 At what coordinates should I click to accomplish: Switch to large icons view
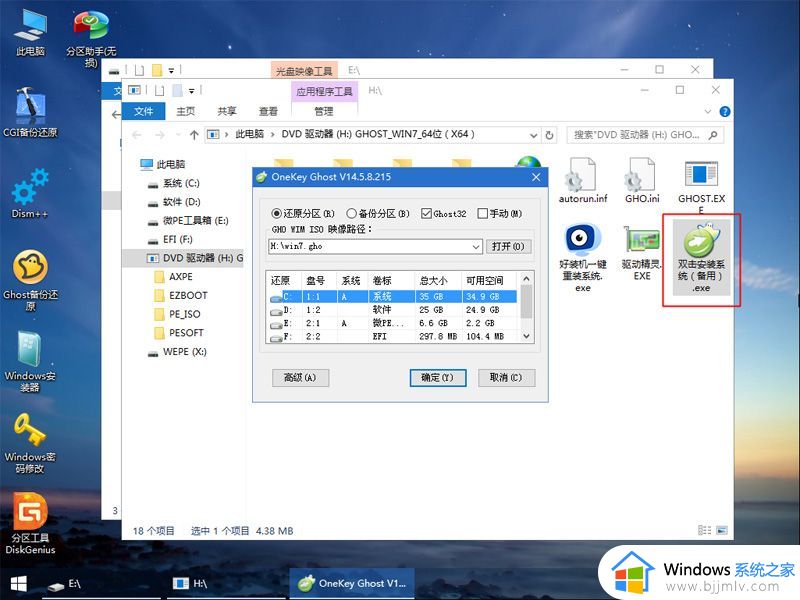722,531
